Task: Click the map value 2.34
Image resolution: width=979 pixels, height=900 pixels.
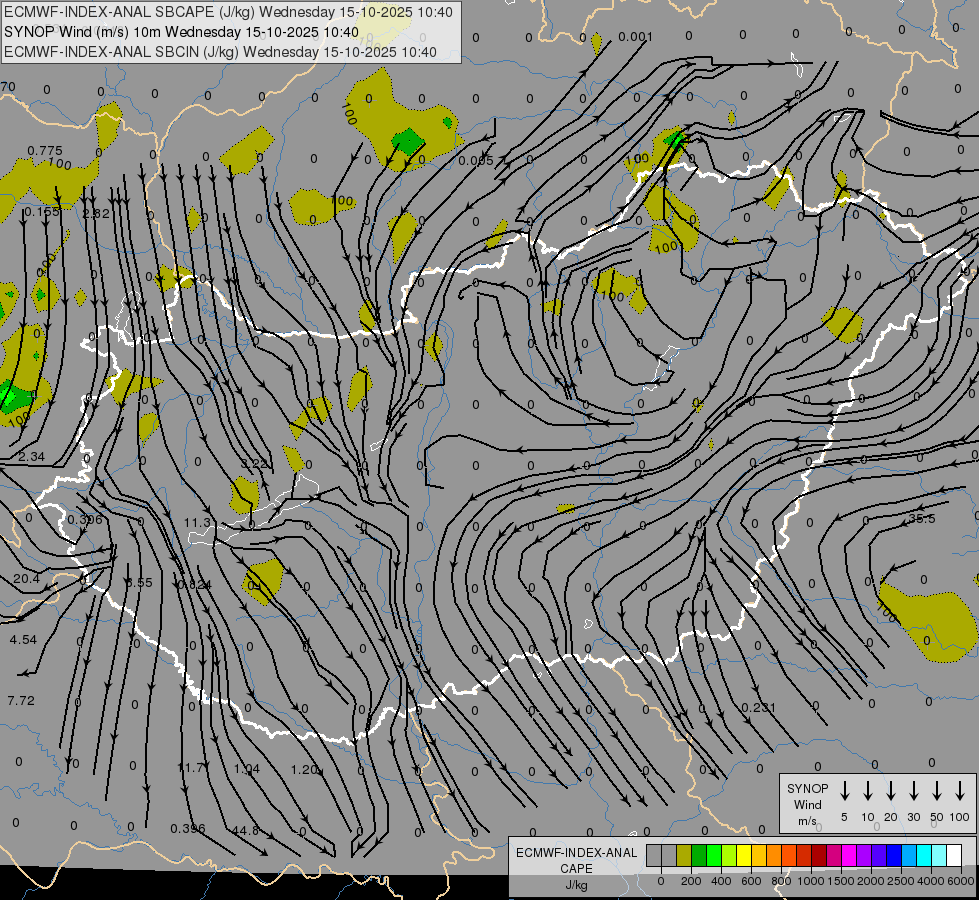Action: (31, 457)
